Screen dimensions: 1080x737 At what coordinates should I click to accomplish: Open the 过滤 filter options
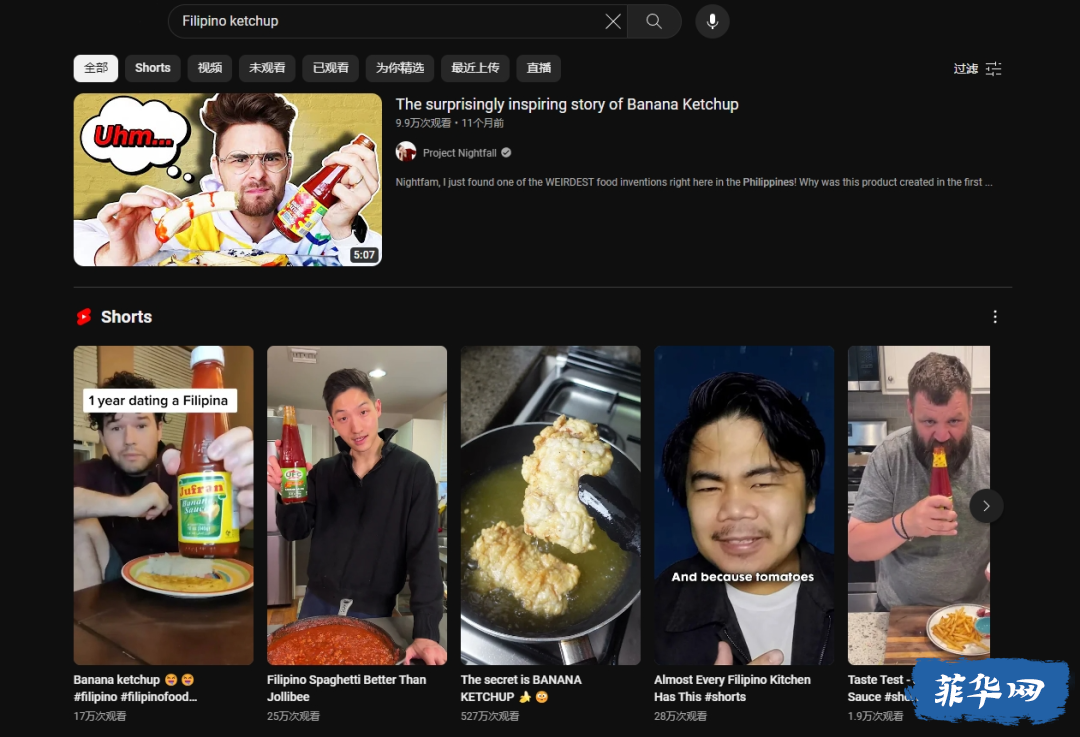coord(977,68)
